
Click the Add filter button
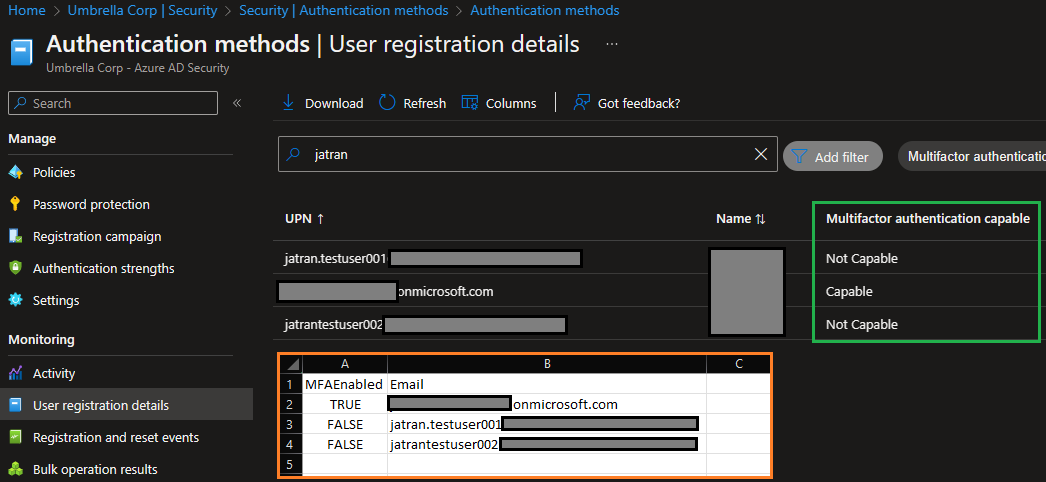833,157
